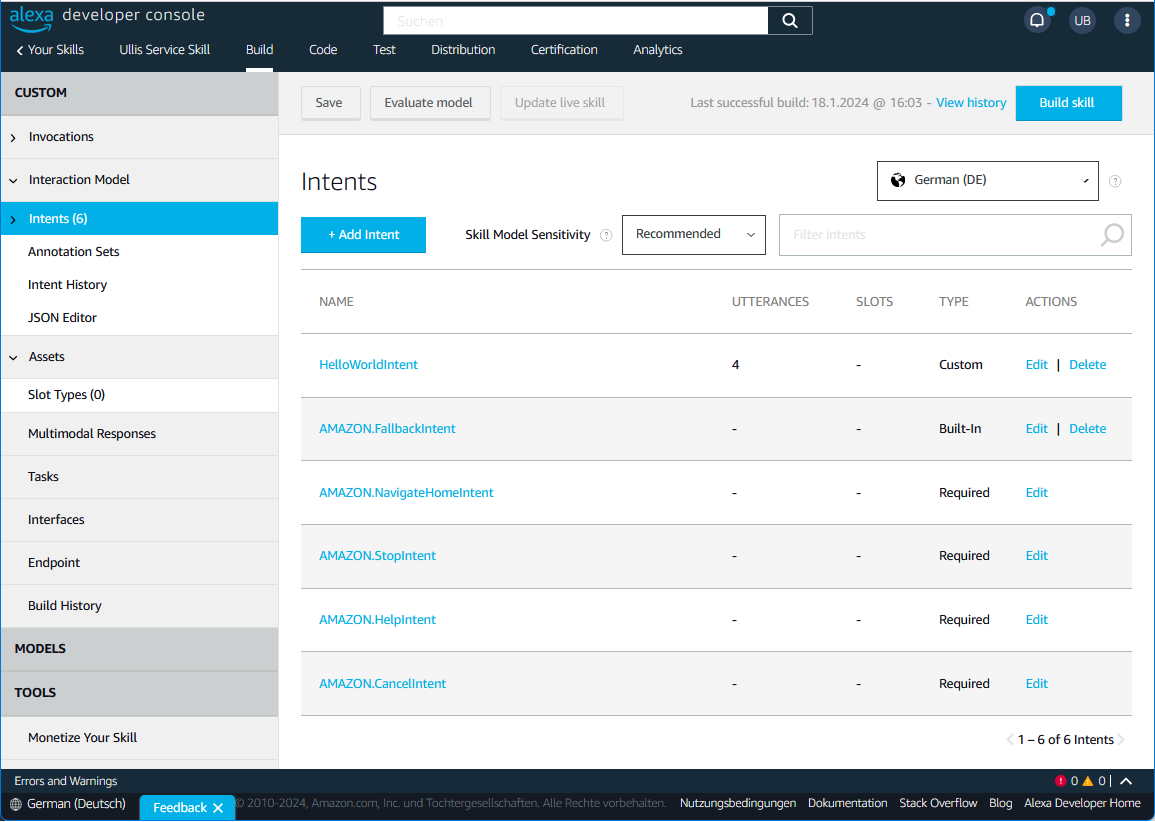Click the Save button
This screenshot has width=1155, height=822.
[x=329, y=103]
